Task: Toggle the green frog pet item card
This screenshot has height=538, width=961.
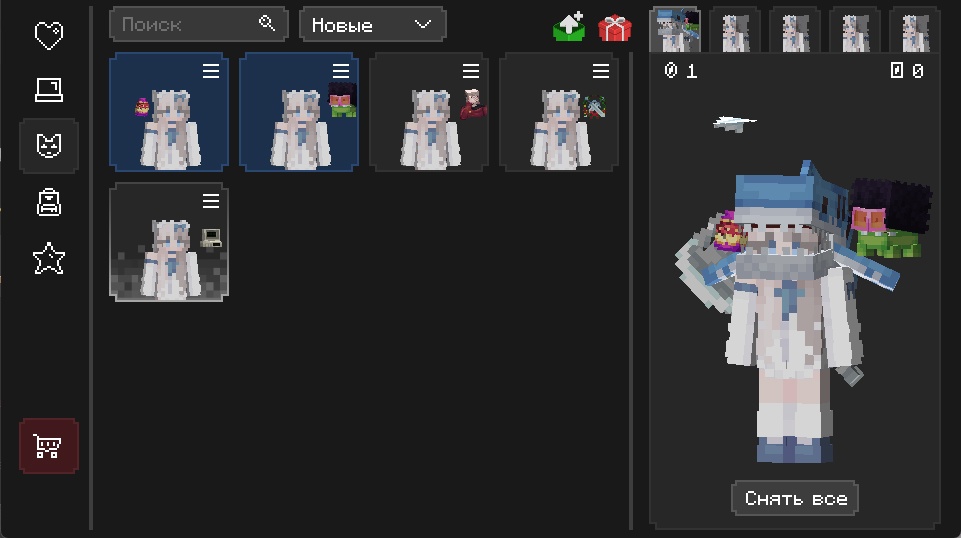Action: (x=299, y=112)
